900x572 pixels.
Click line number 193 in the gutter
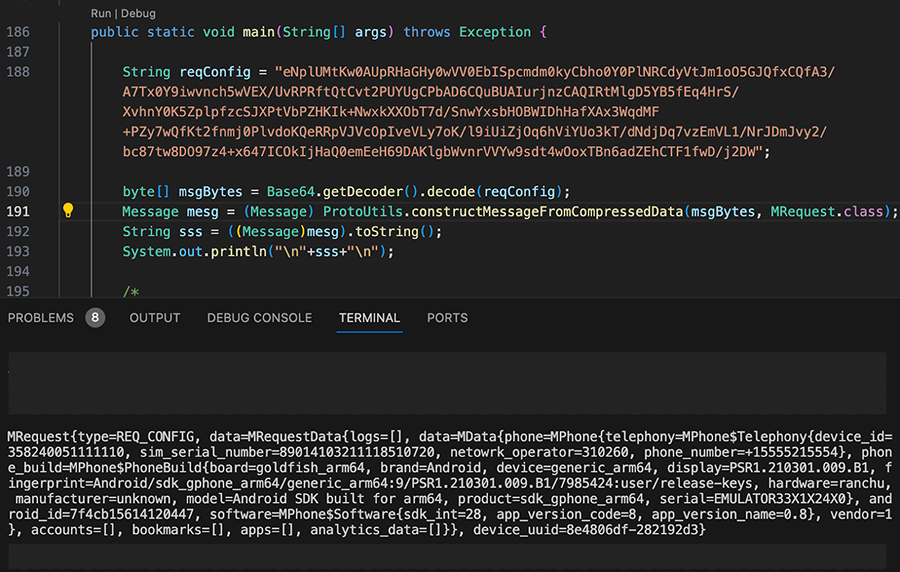(18, 251)
